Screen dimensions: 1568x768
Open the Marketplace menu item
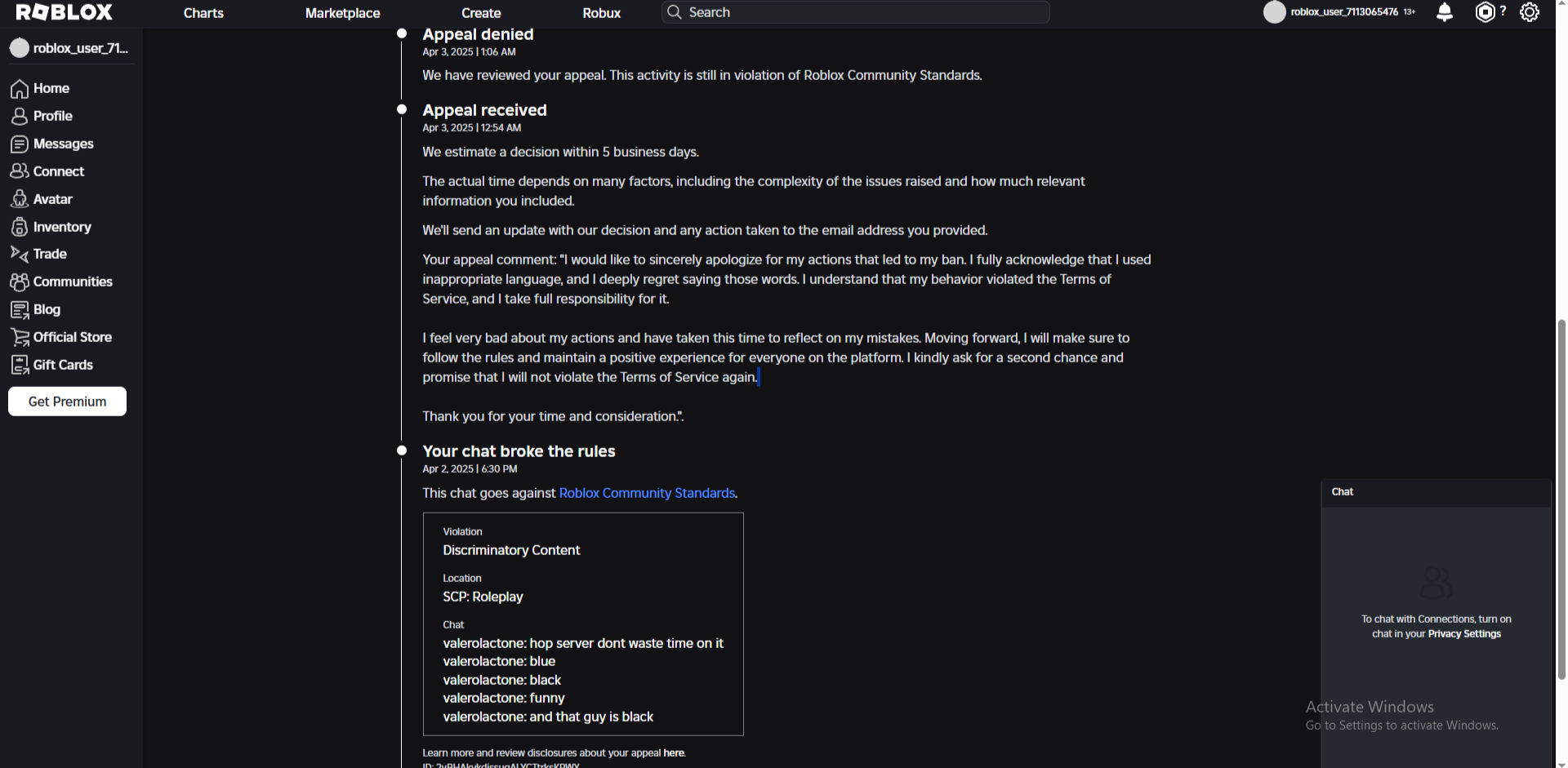pyautogui.click(x=342, y=12)
